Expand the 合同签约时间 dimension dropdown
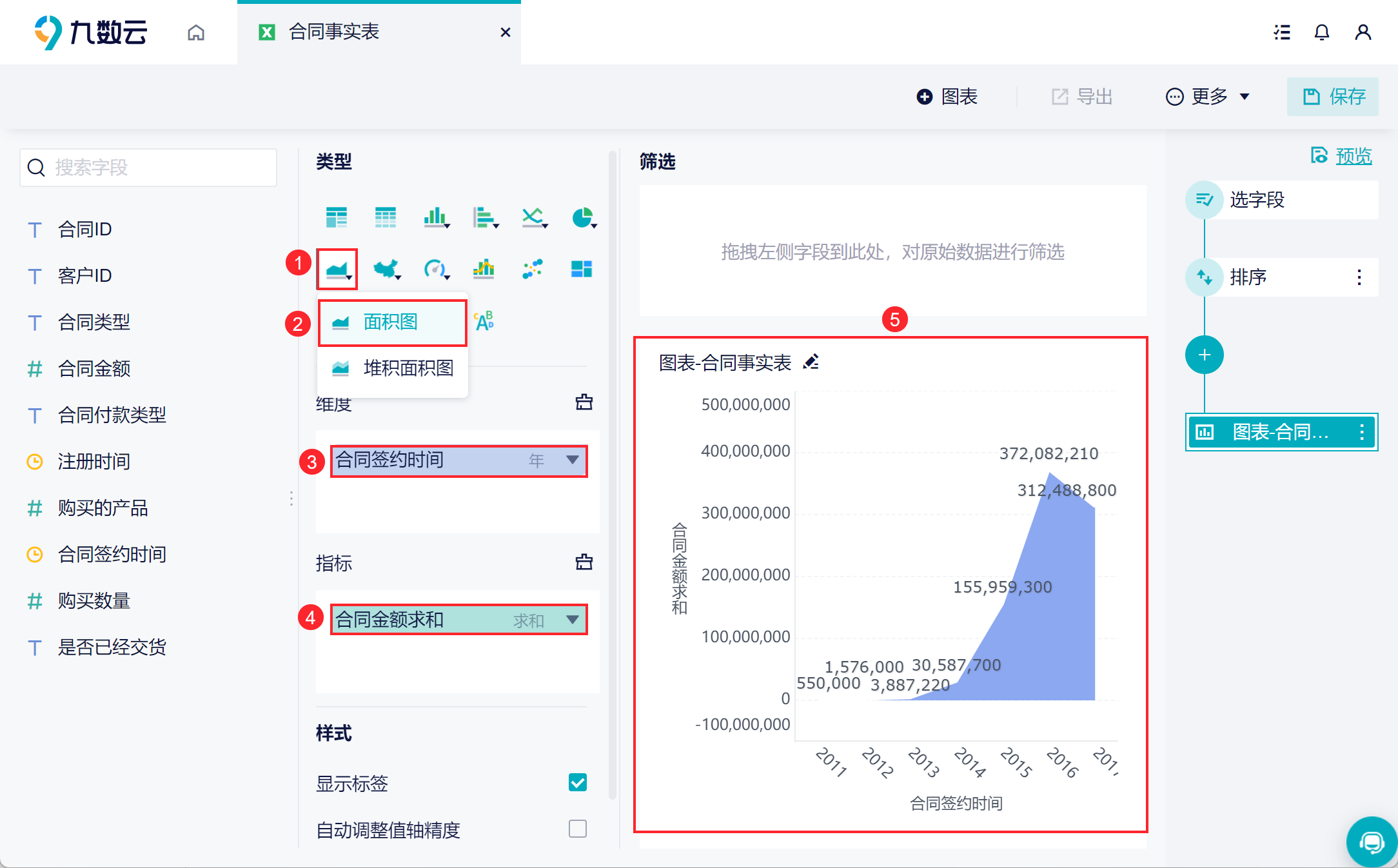 click(572, 460)
